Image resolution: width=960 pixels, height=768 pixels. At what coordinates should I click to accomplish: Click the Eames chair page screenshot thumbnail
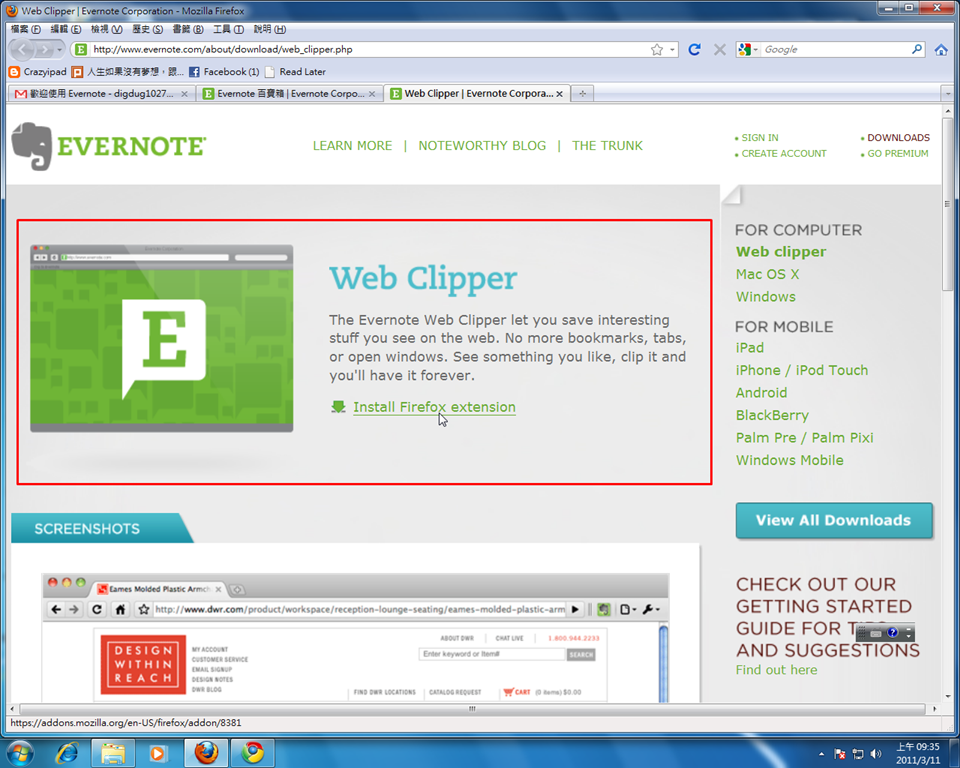[355, 638]
